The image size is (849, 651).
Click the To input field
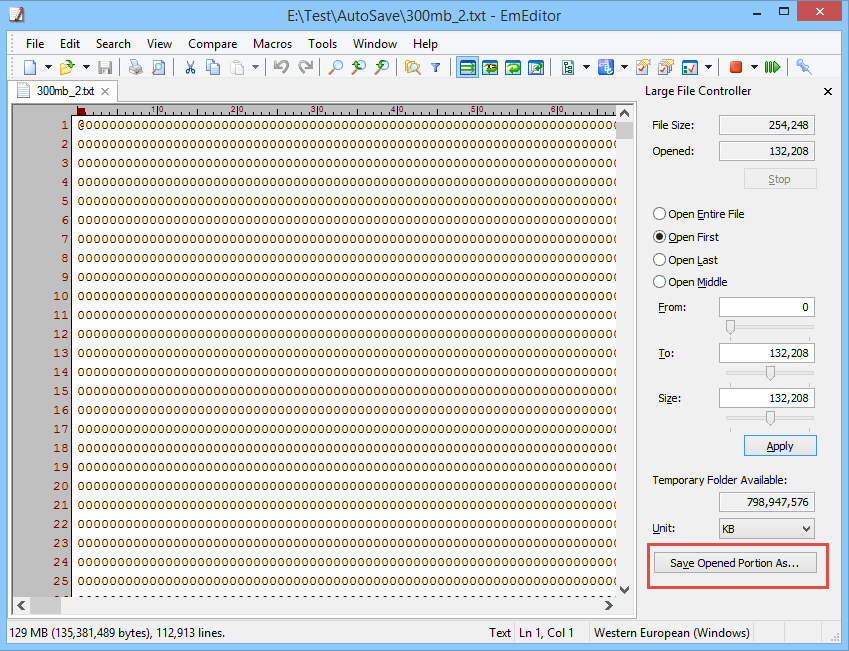pos(767,353)
